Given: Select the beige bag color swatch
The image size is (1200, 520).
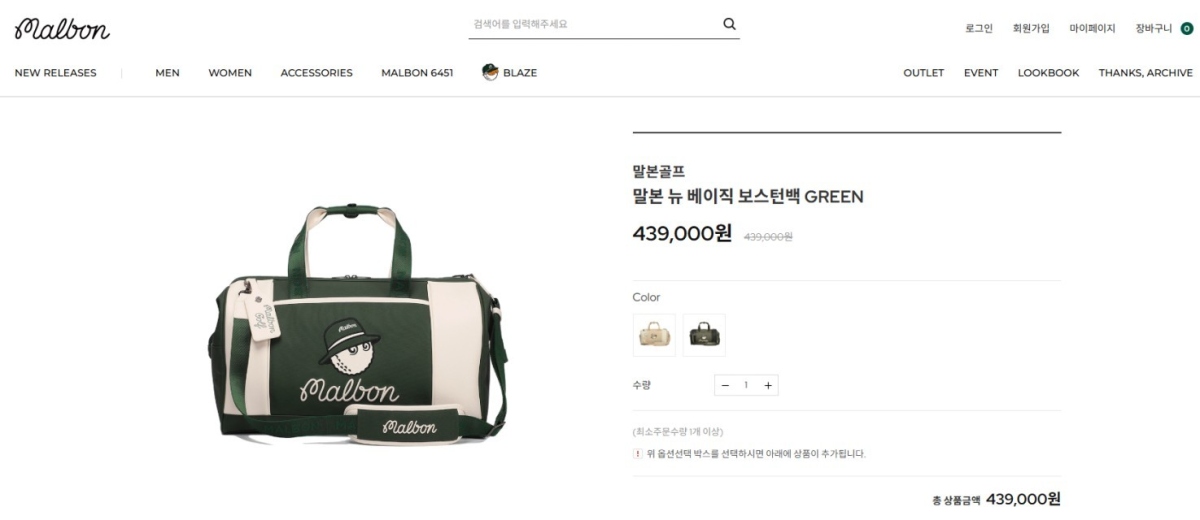Looking at the screenshot, I should [654, 335].
